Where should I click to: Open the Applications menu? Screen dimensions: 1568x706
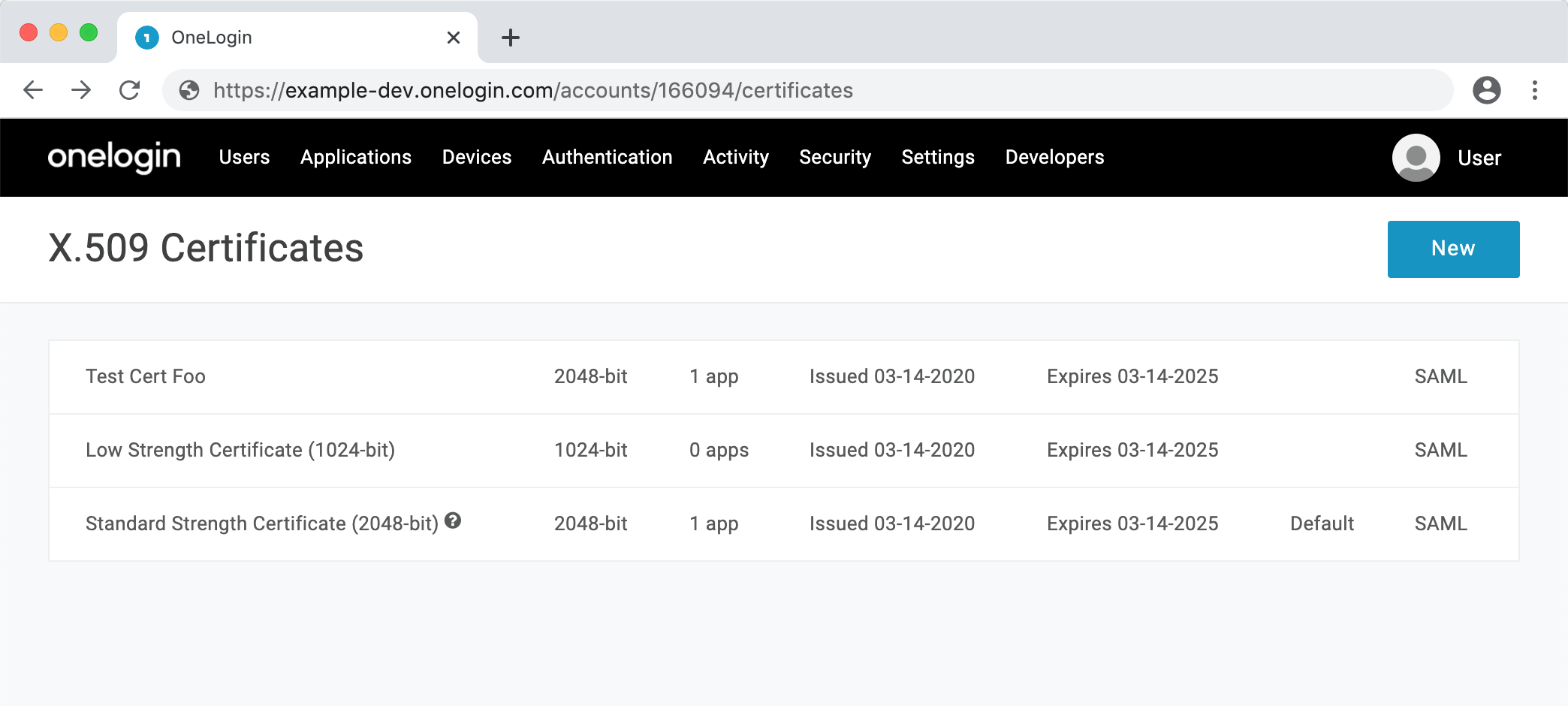(356, 157)
